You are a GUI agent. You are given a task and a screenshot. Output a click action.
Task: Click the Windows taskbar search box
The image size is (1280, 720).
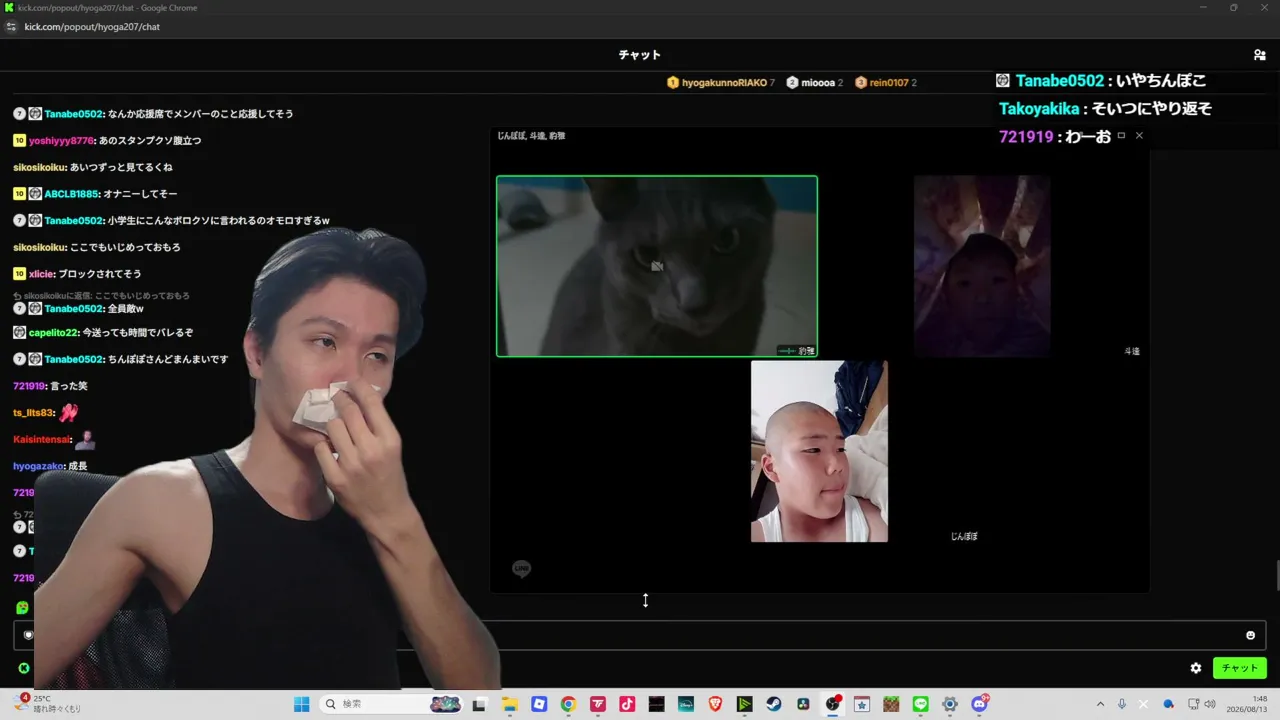(x=393, y=704)
